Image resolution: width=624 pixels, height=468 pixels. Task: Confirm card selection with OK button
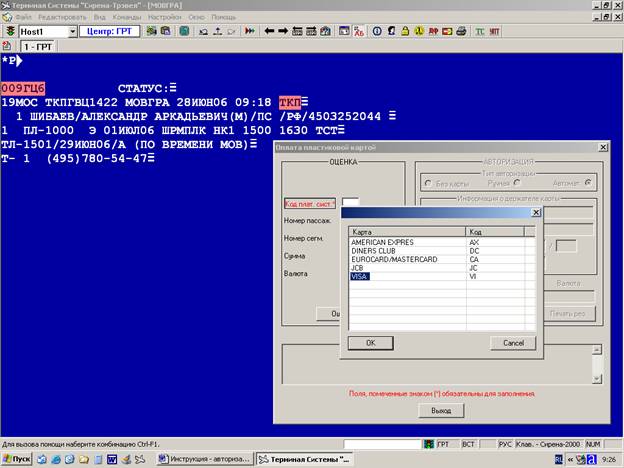[x=370, y=343]
